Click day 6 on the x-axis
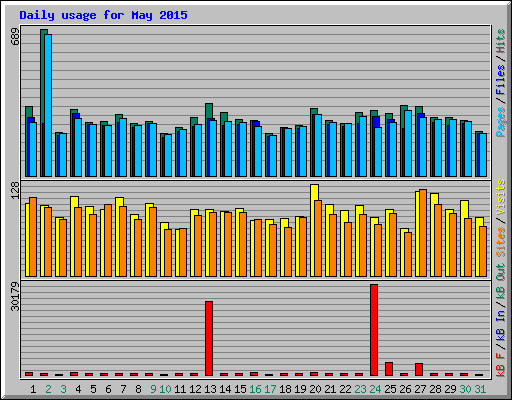 click(108, 389)
